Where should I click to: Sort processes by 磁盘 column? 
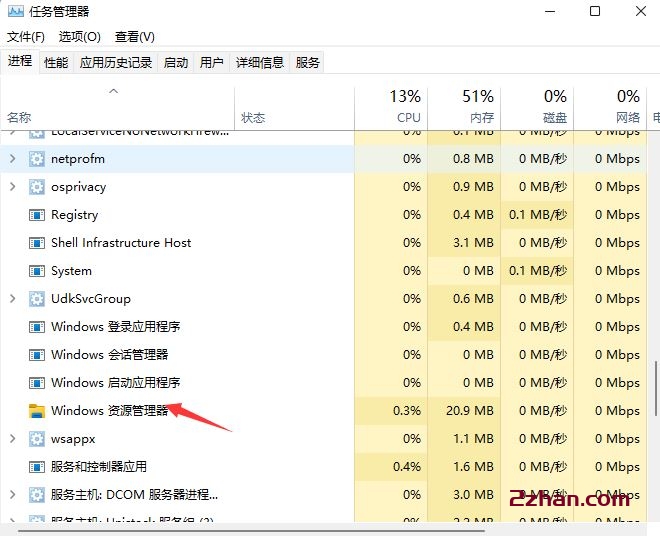537,109
